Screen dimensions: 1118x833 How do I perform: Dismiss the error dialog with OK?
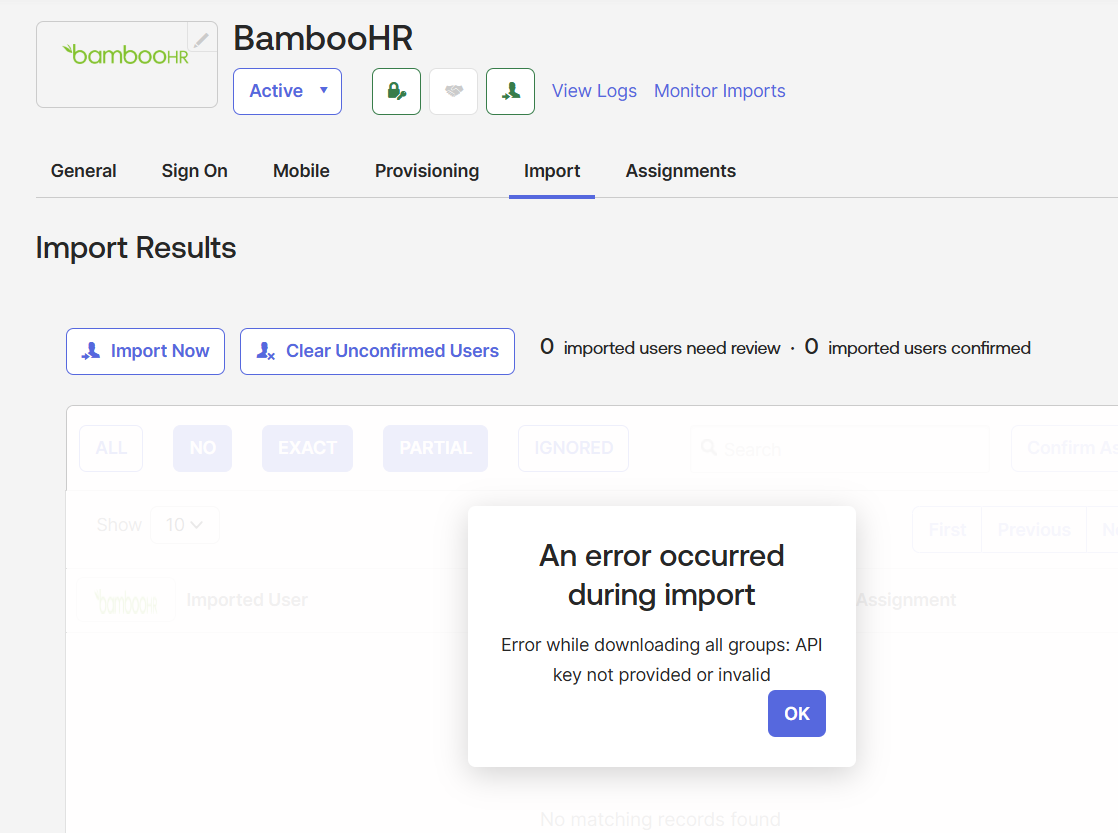(796, 713)
